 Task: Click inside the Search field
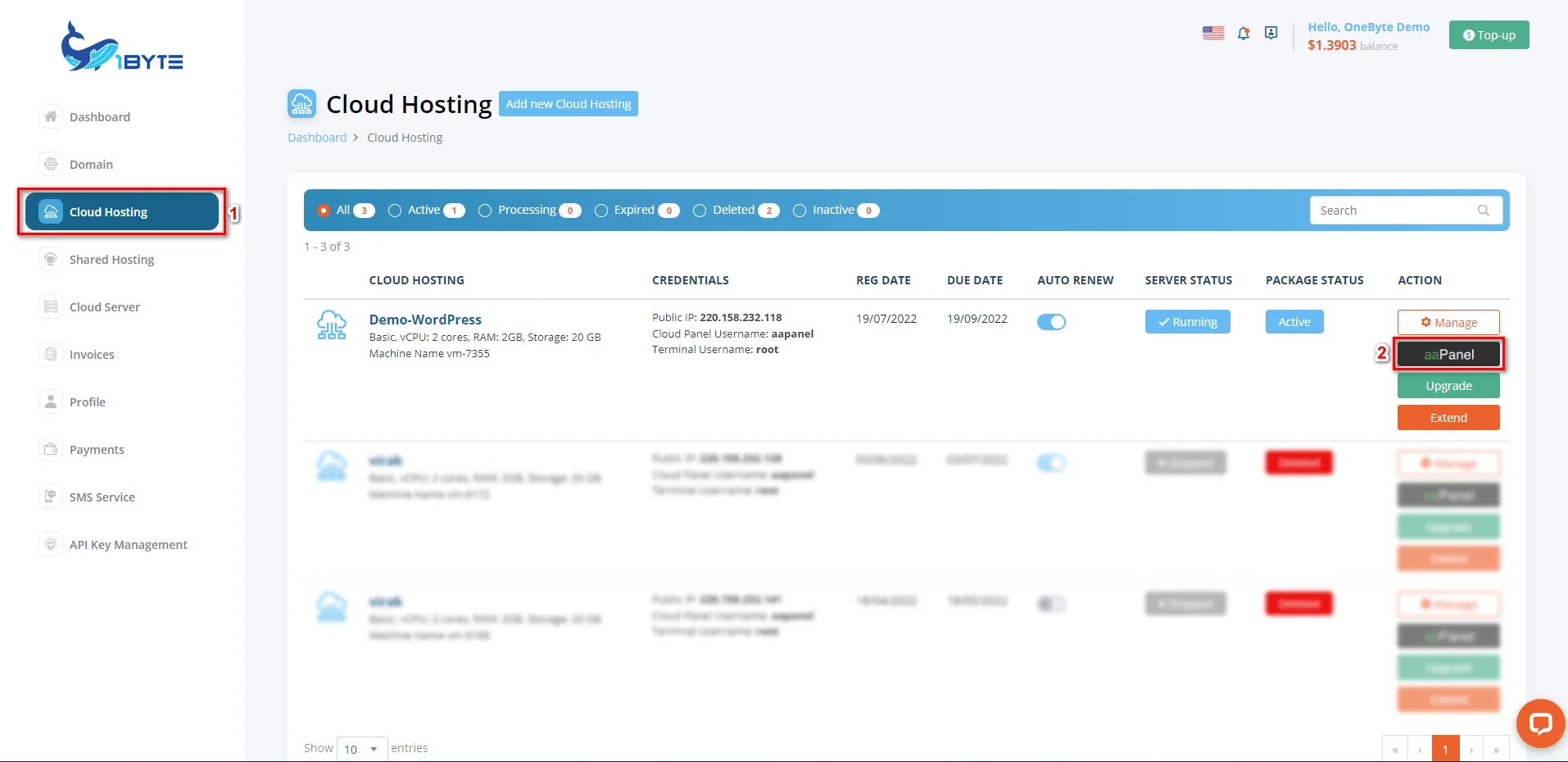click(1393, 210)
